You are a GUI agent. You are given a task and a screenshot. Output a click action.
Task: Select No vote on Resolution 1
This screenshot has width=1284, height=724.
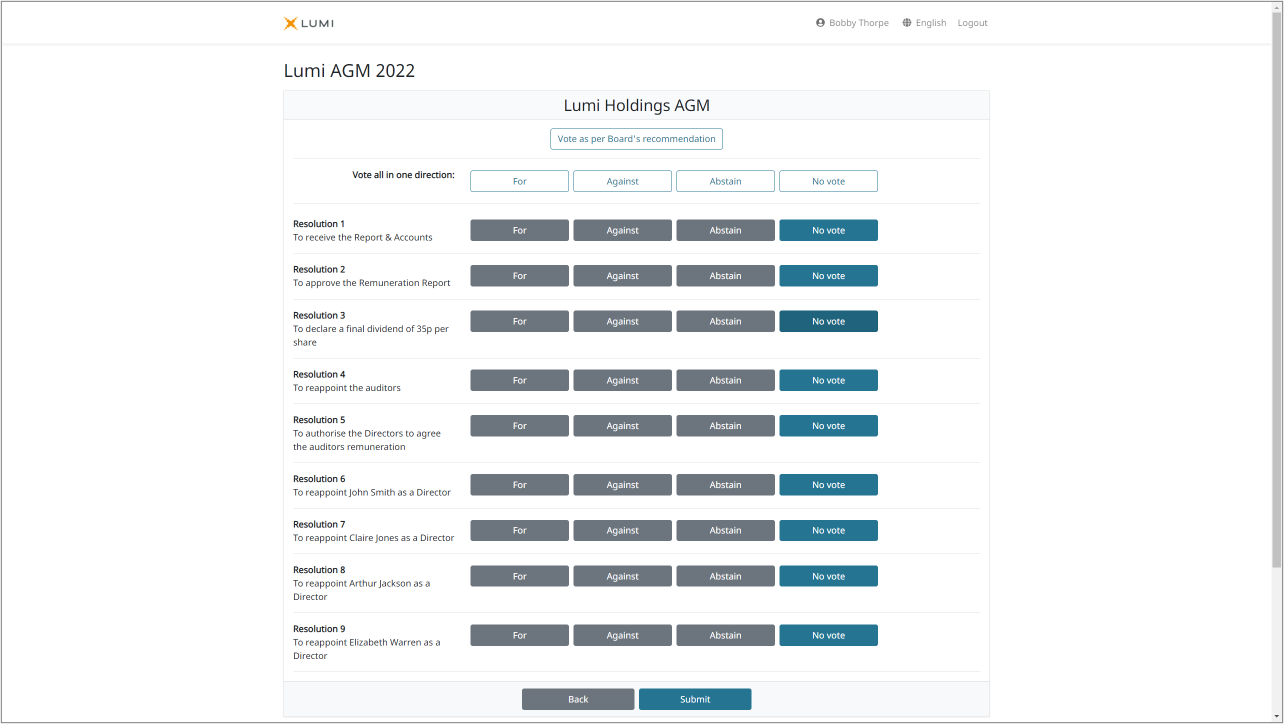coord(828,230)
